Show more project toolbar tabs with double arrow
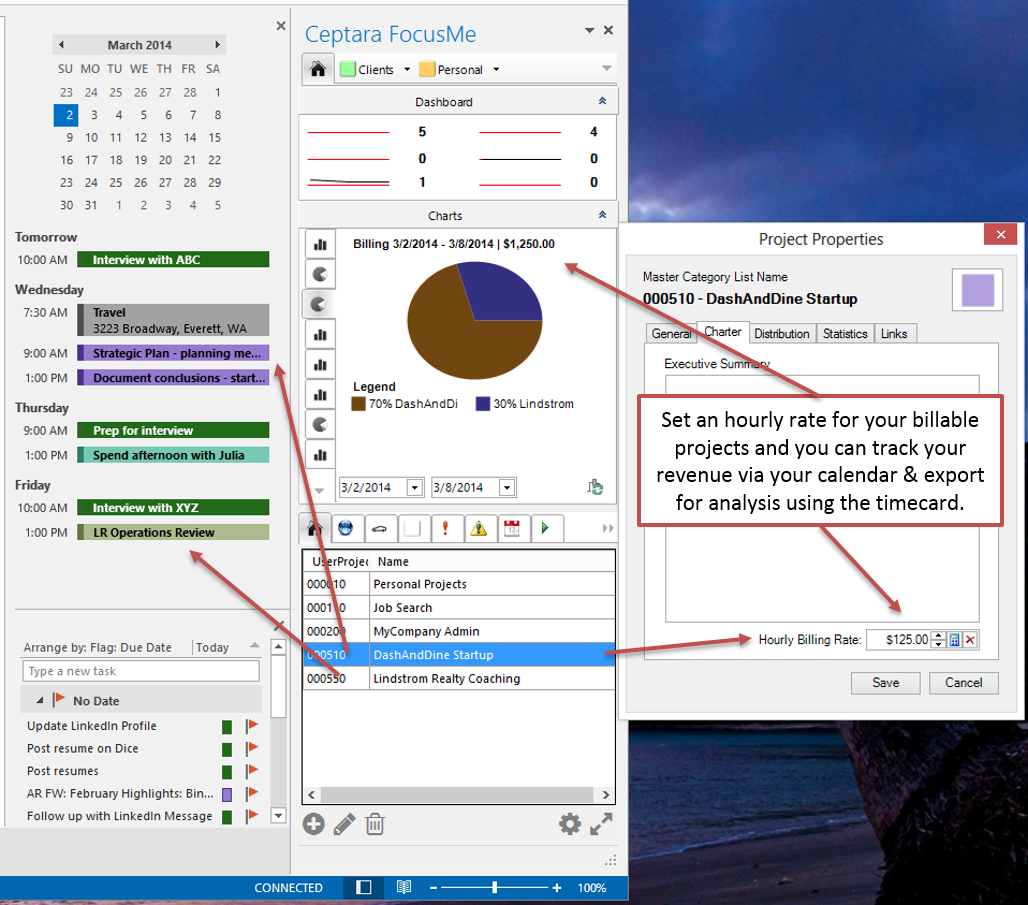 [x=608, y=529]
